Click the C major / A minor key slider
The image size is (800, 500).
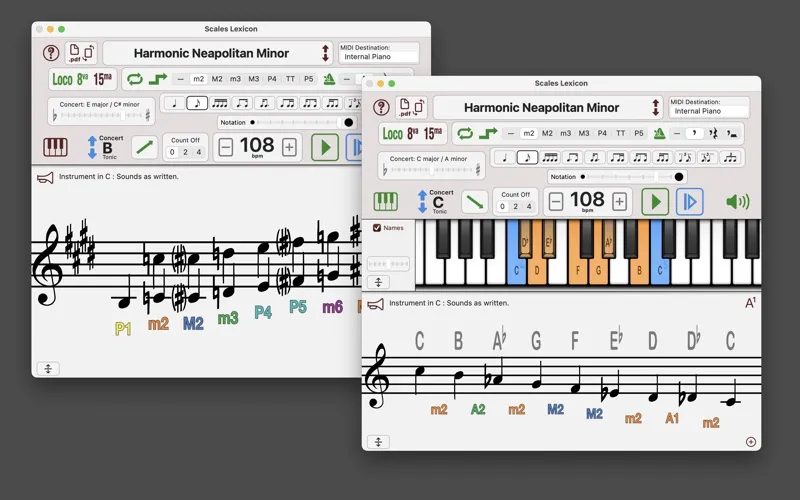coord(431,170)
